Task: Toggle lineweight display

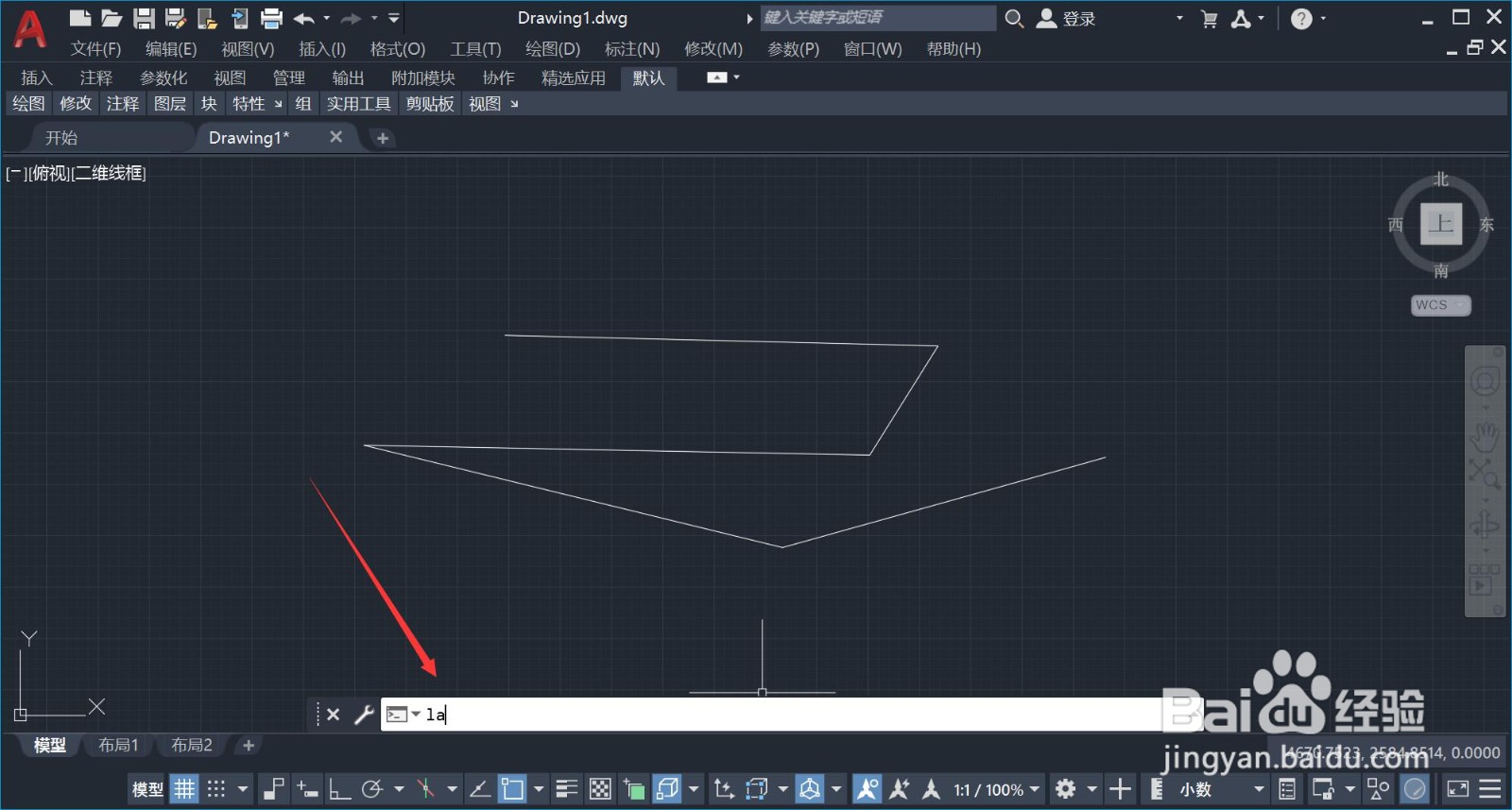Action: pos(567,789)
